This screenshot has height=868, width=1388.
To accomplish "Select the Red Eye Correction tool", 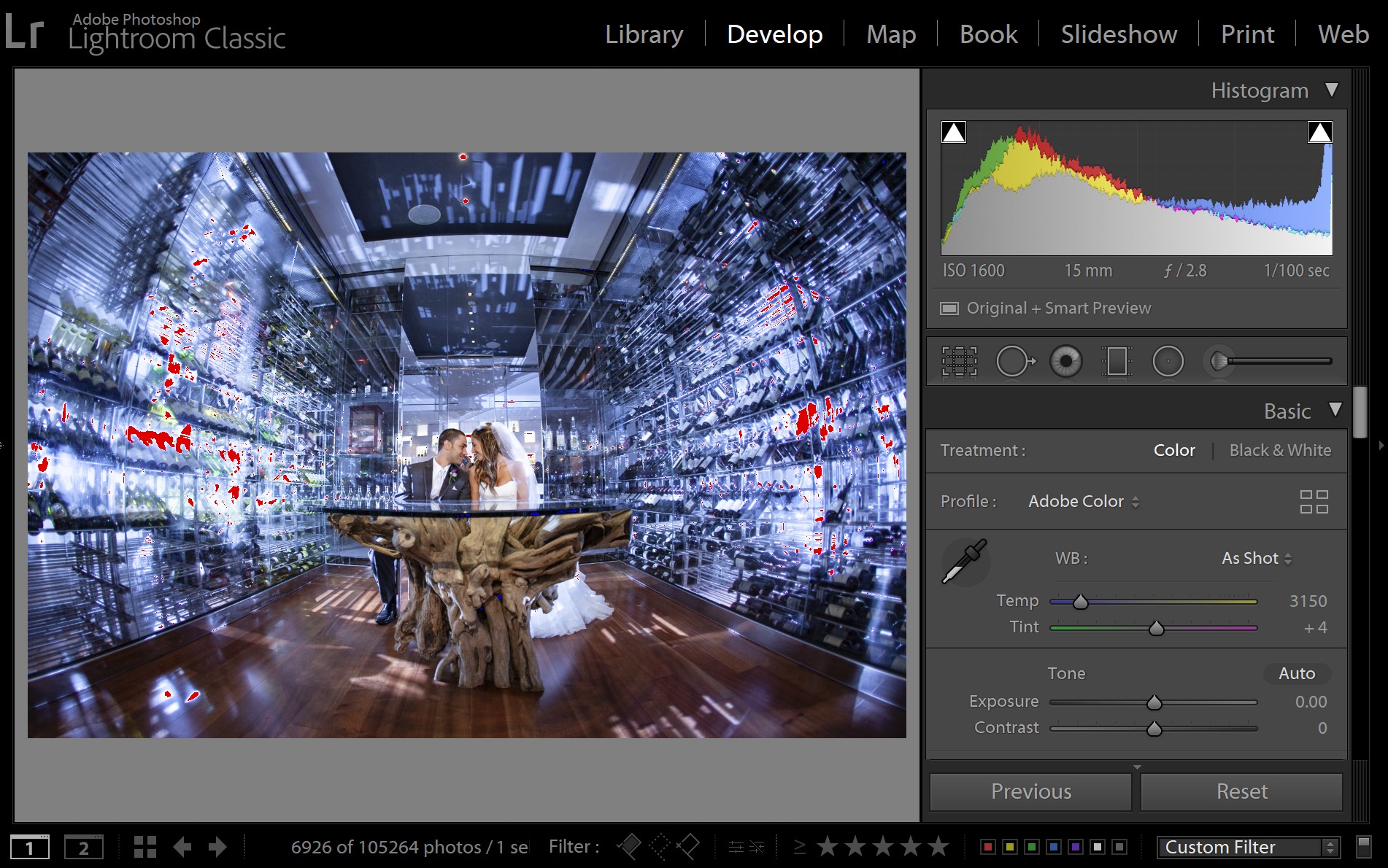I will [1066, 360].
